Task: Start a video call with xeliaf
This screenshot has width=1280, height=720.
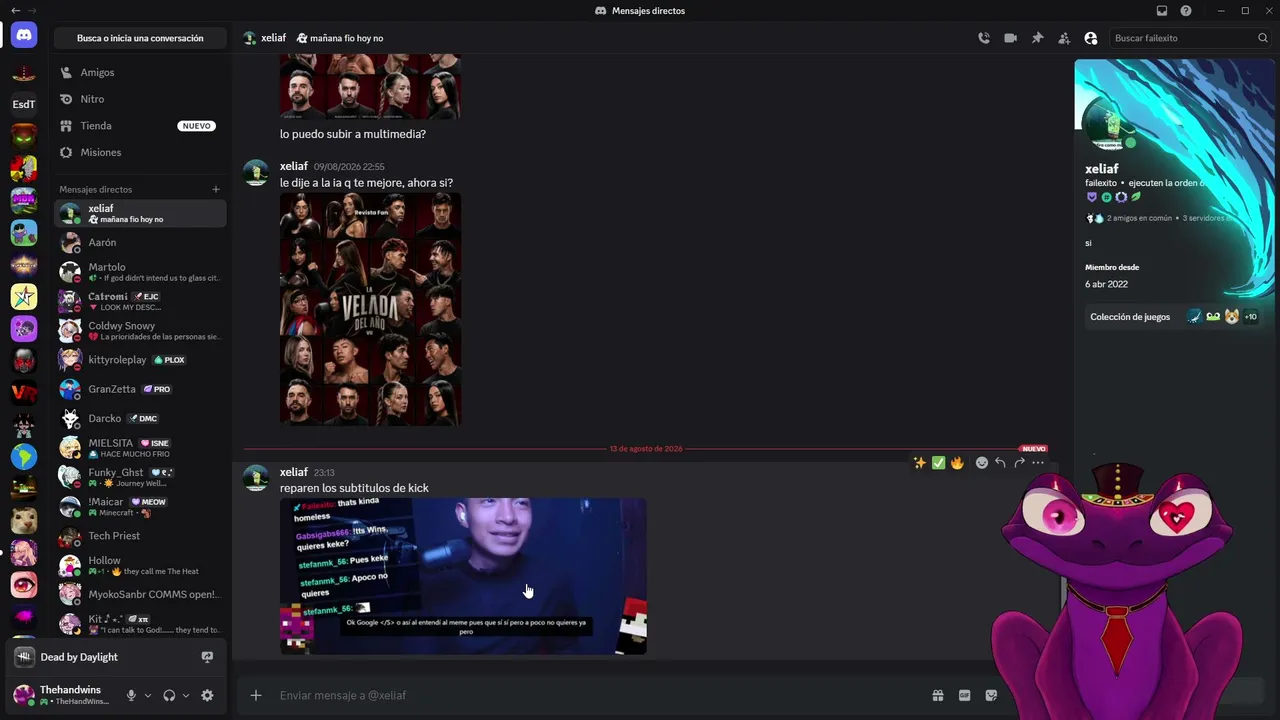Action: (x=1011, y=38)
